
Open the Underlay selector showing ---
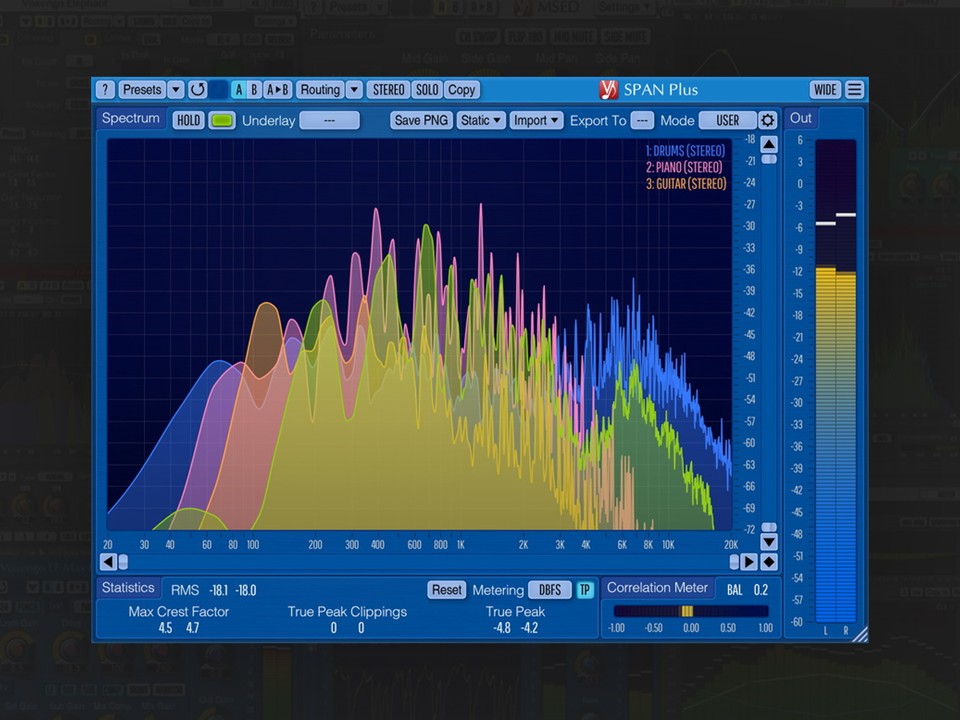pyautogui.click(x=329, y=121)
